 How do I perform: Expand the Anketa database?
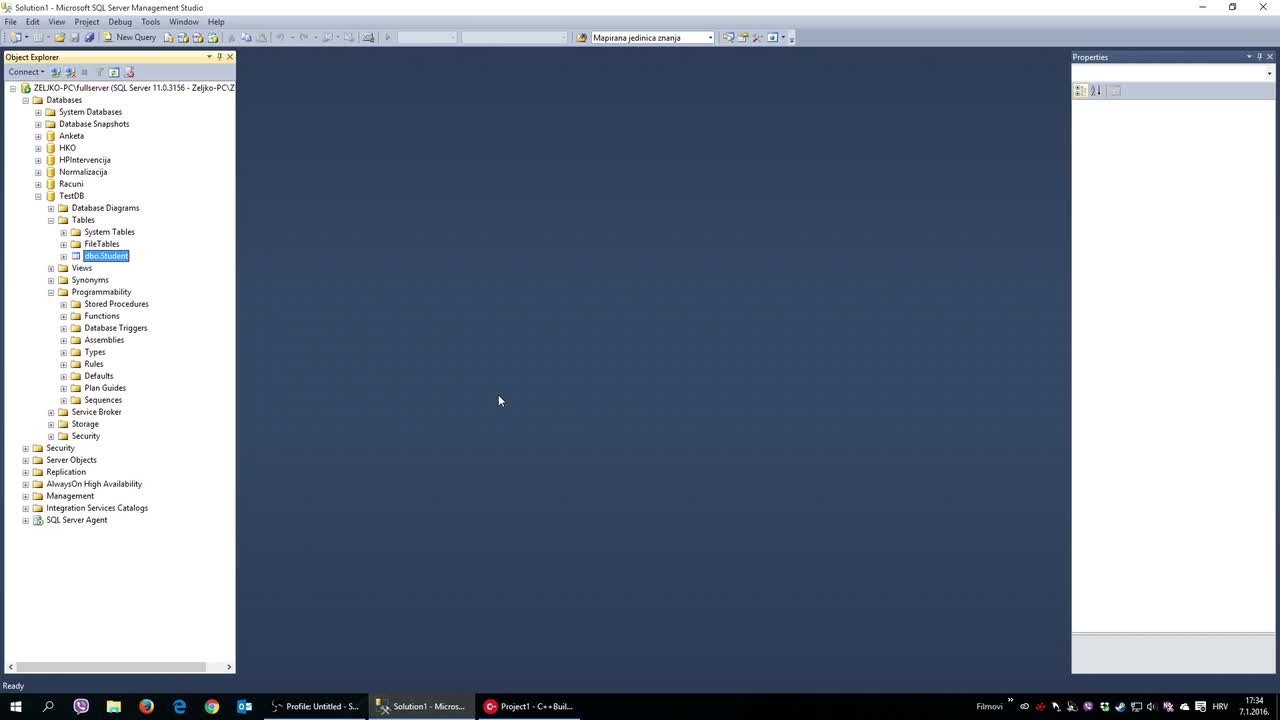[x=38, y=136]
